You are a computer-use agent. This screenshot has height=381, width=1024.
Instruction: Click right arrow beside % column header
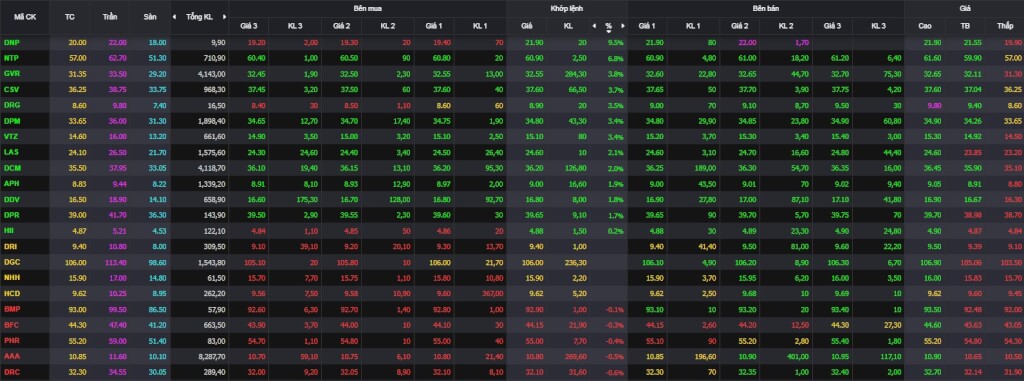623,26
